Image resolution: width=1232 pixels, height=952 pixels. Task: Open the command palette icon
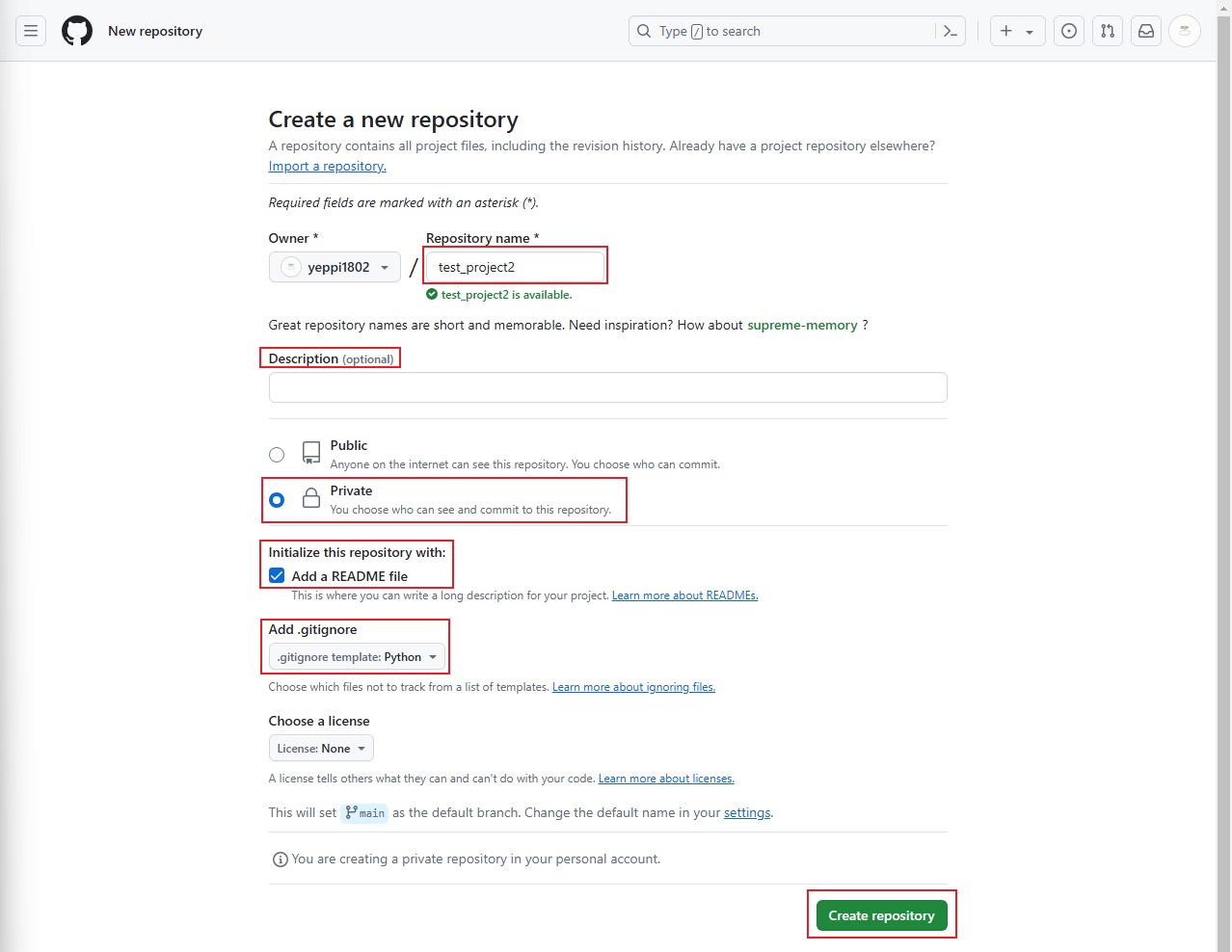pos(951,31)
